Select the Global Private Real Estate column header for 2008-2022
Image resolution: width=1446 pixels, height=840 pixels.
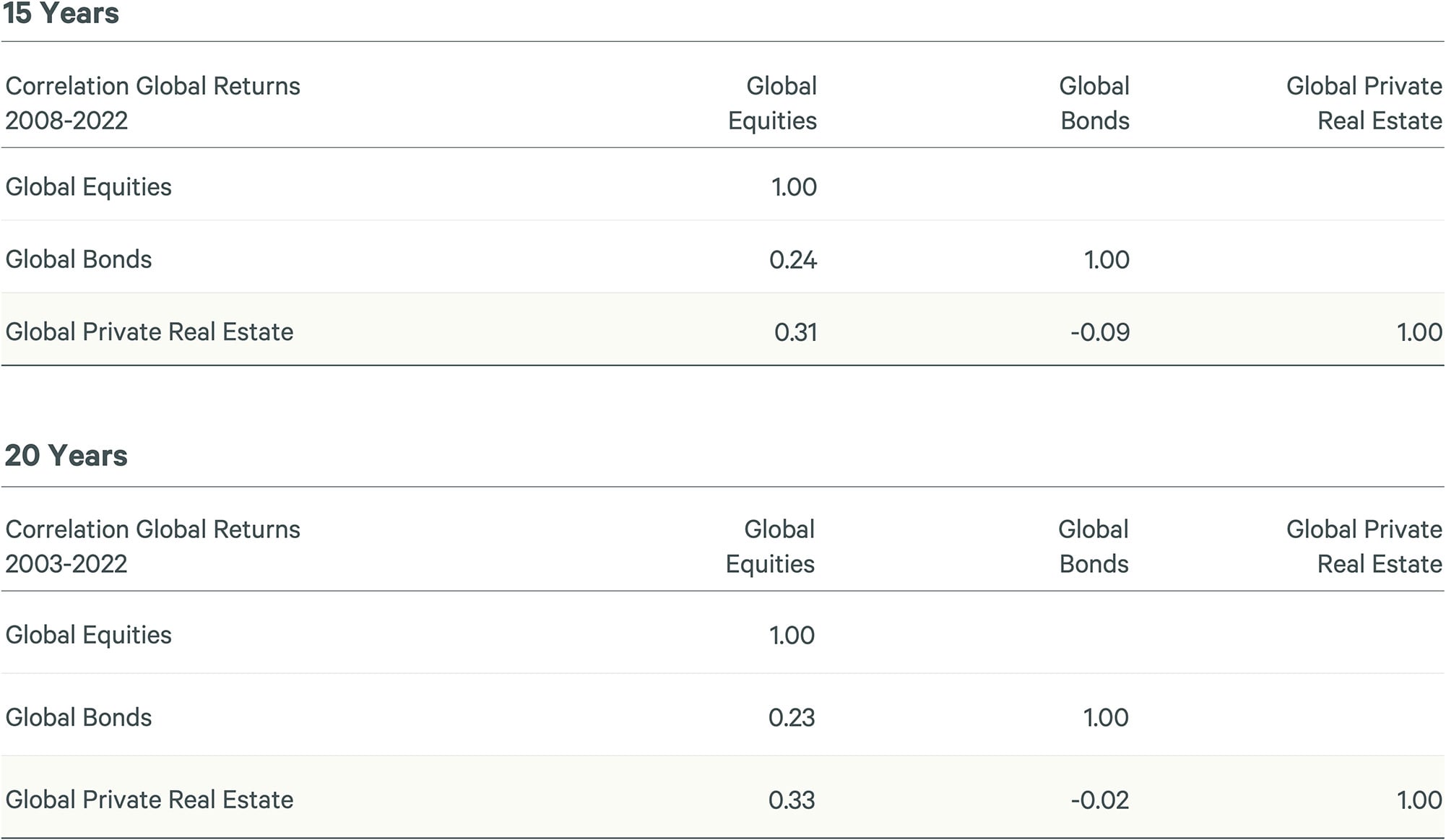1364,103
